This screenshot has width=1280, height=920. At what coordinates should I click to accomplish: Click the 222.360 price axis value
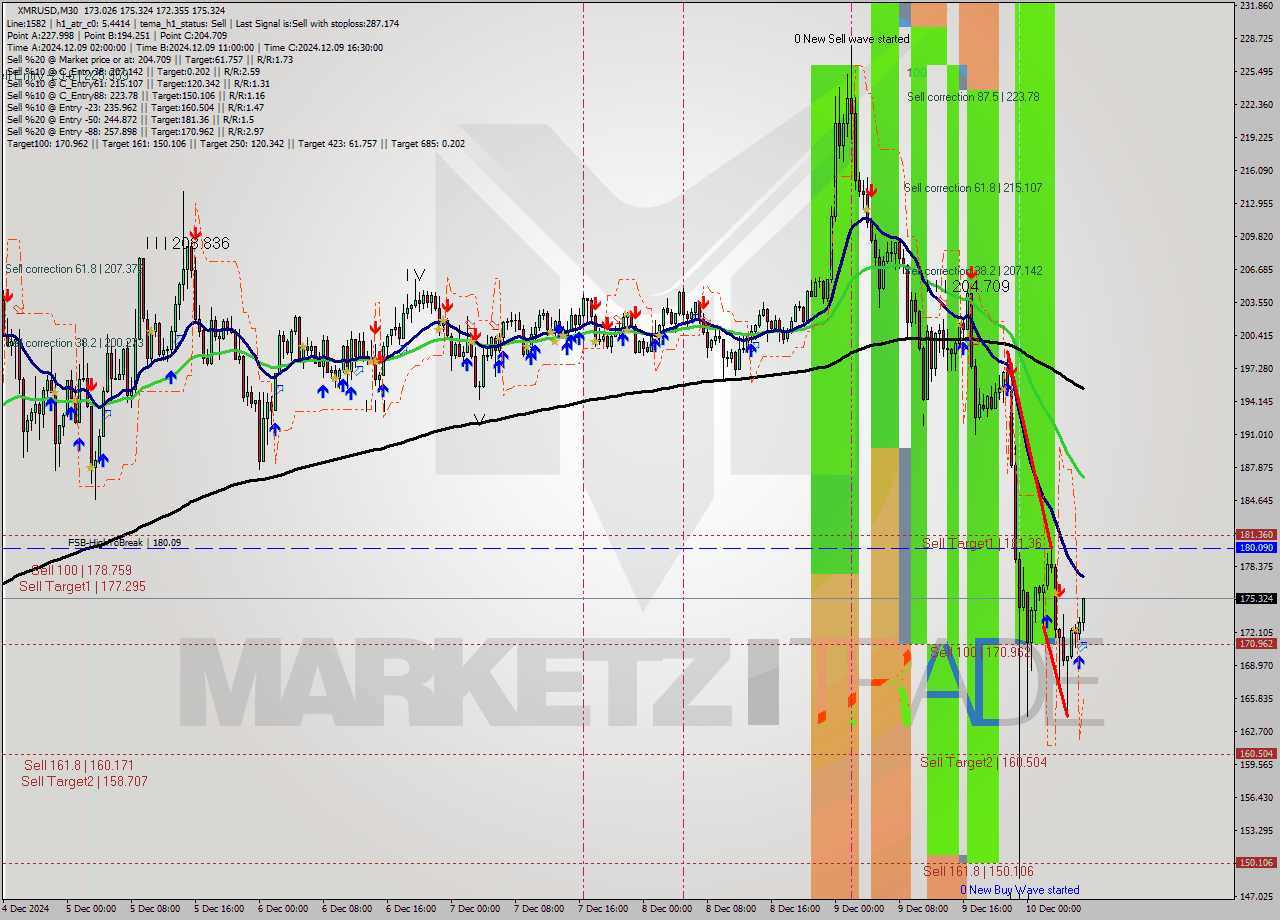[1256, 105]
